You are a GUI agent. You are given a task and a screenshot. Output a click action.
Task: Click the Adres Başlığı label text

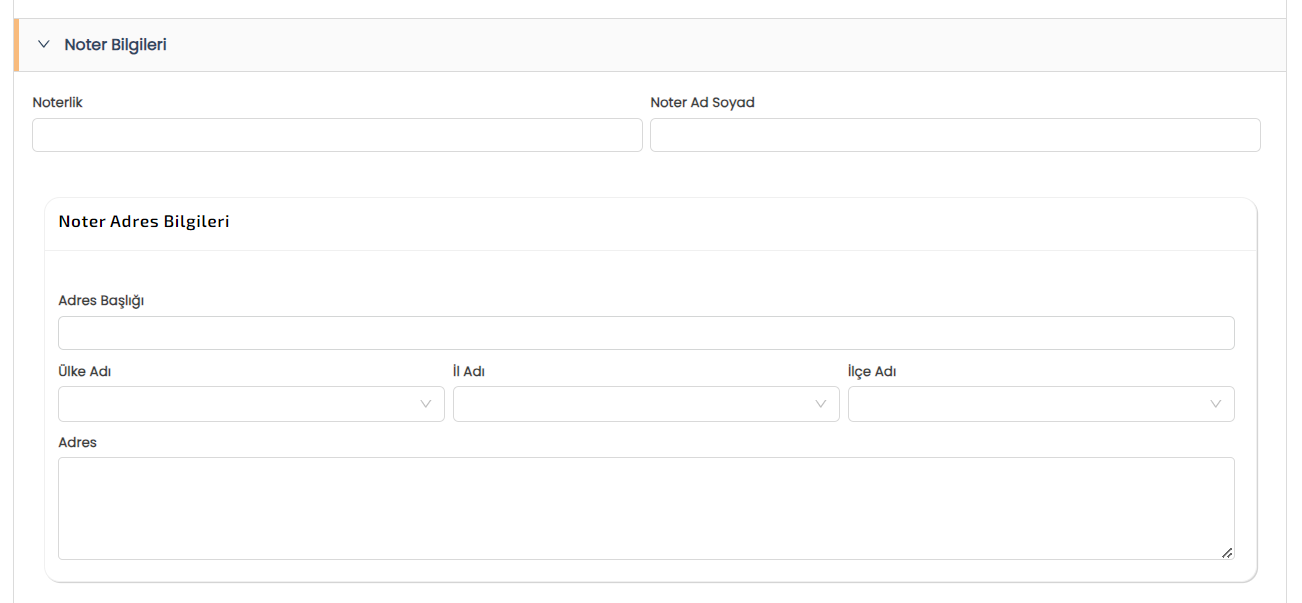click(x=102, y=300)
